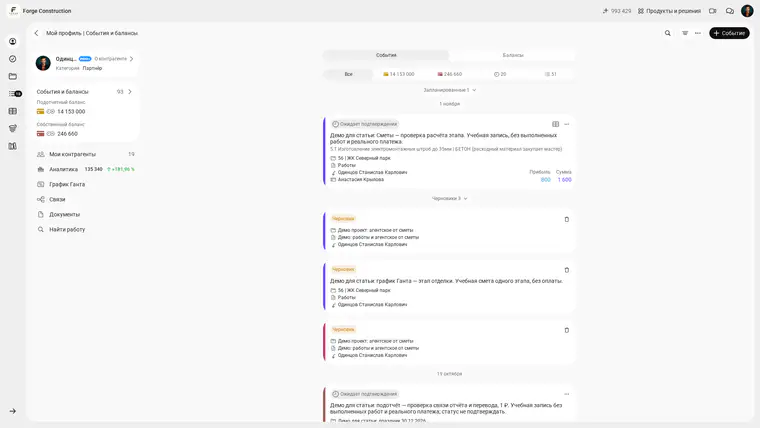Open the folder icon in left sidebar
The width and height of the screenshot is (760, 428).
tap(13, 76)
